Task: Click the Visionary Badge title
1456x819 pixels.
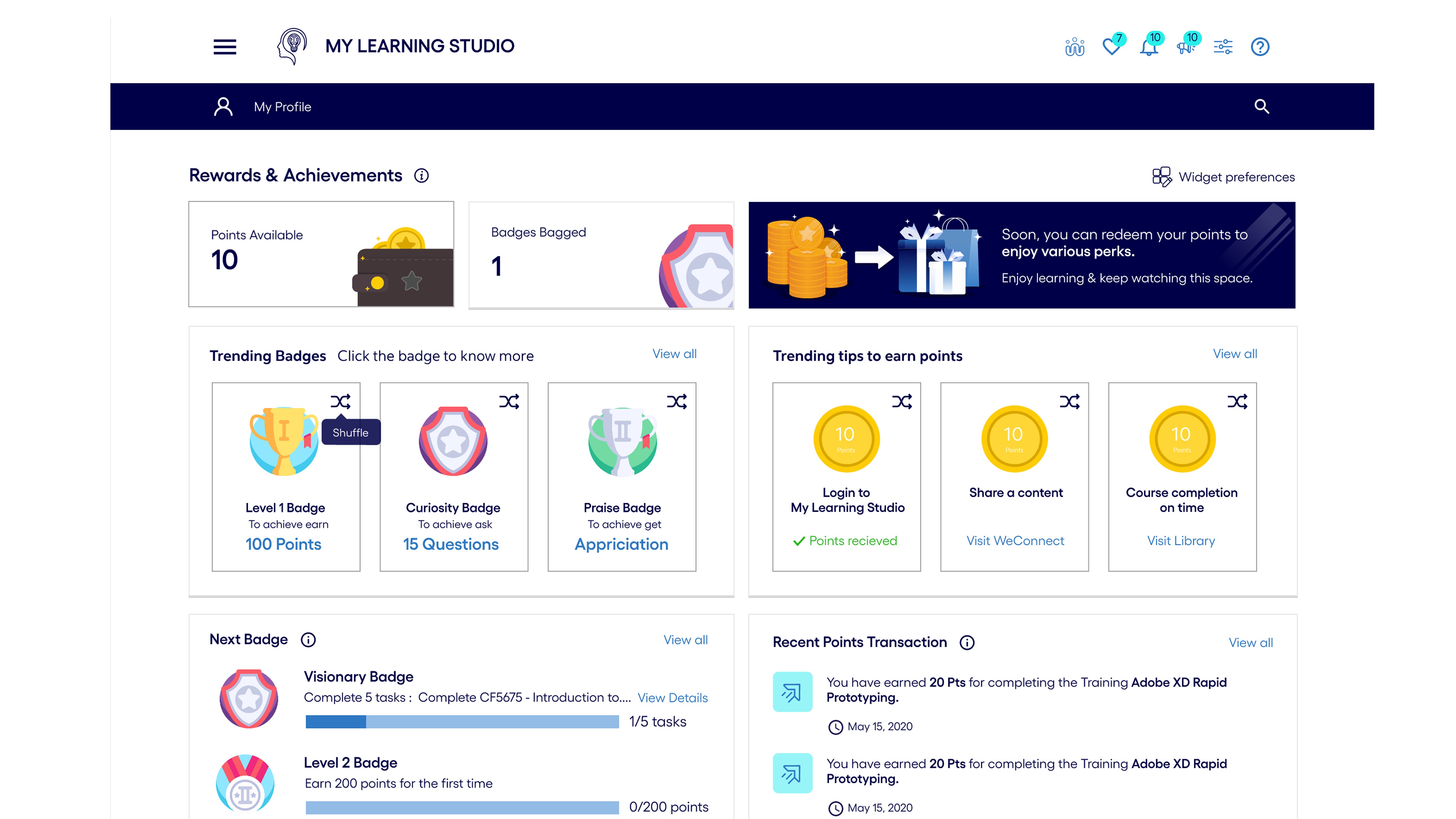Action: (x=358, y=677)
